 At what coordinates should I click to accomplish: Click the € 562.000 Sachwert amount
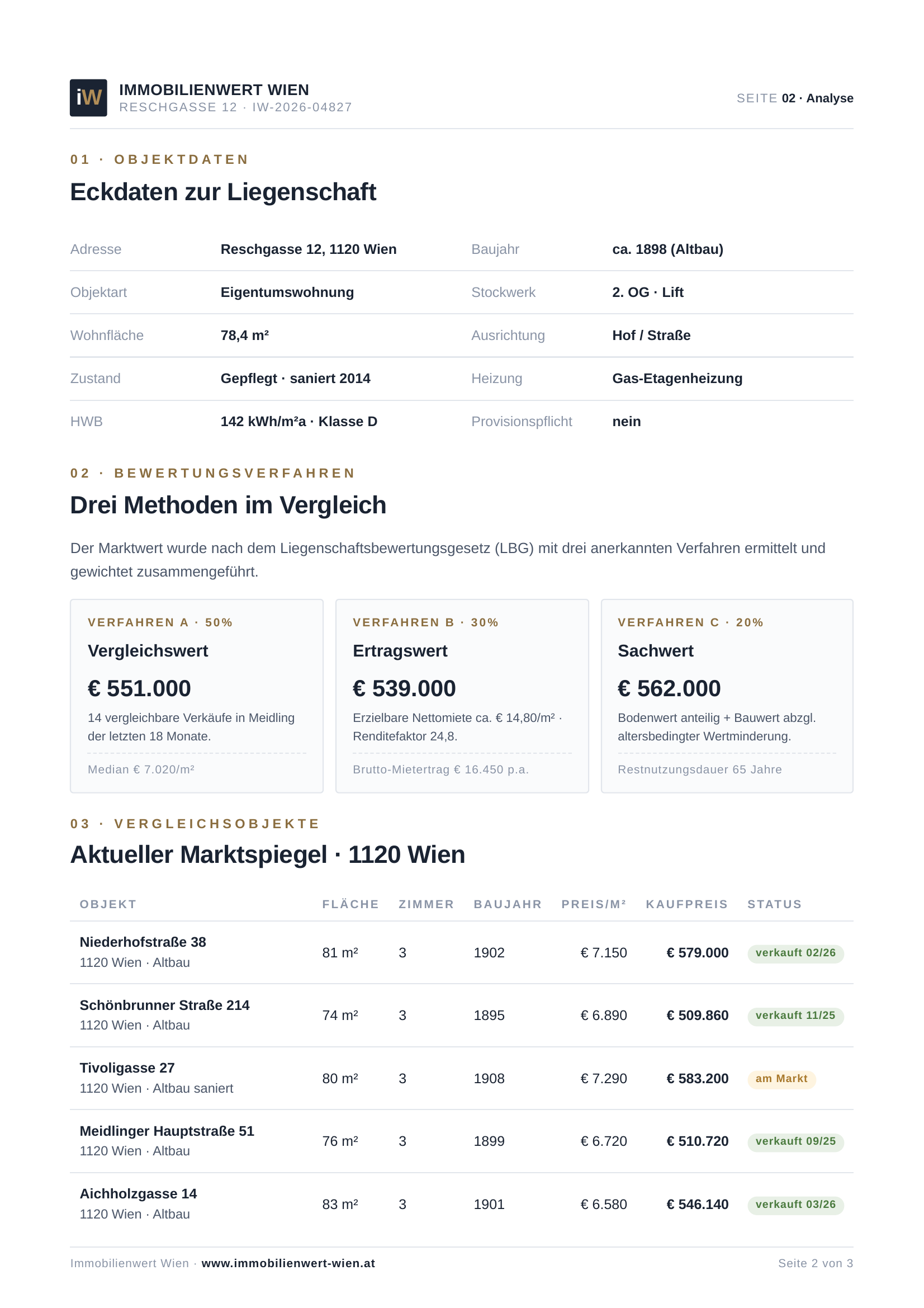[670, 688]
